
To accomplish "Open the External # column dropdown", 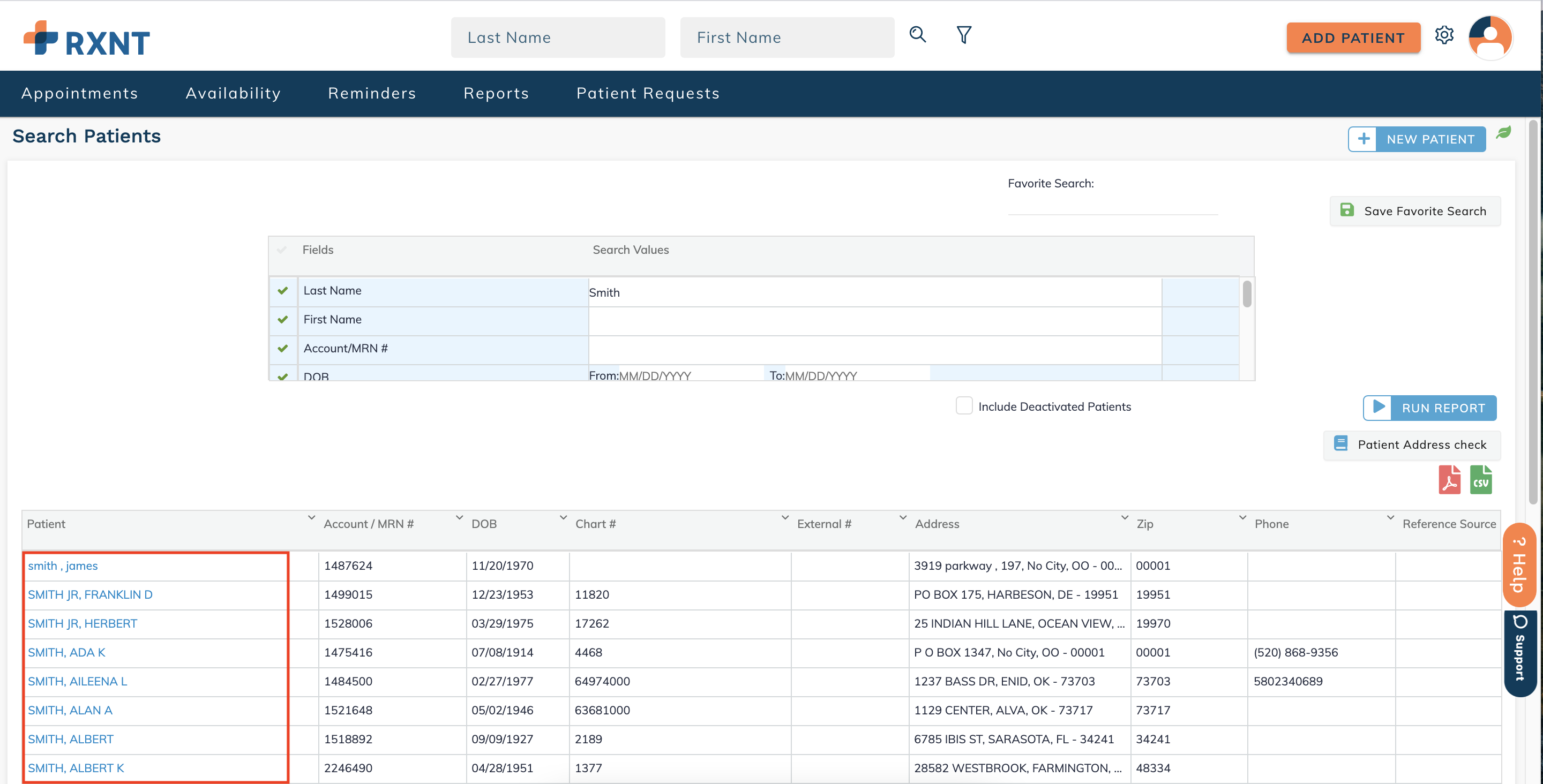I will tap(903, 517).
